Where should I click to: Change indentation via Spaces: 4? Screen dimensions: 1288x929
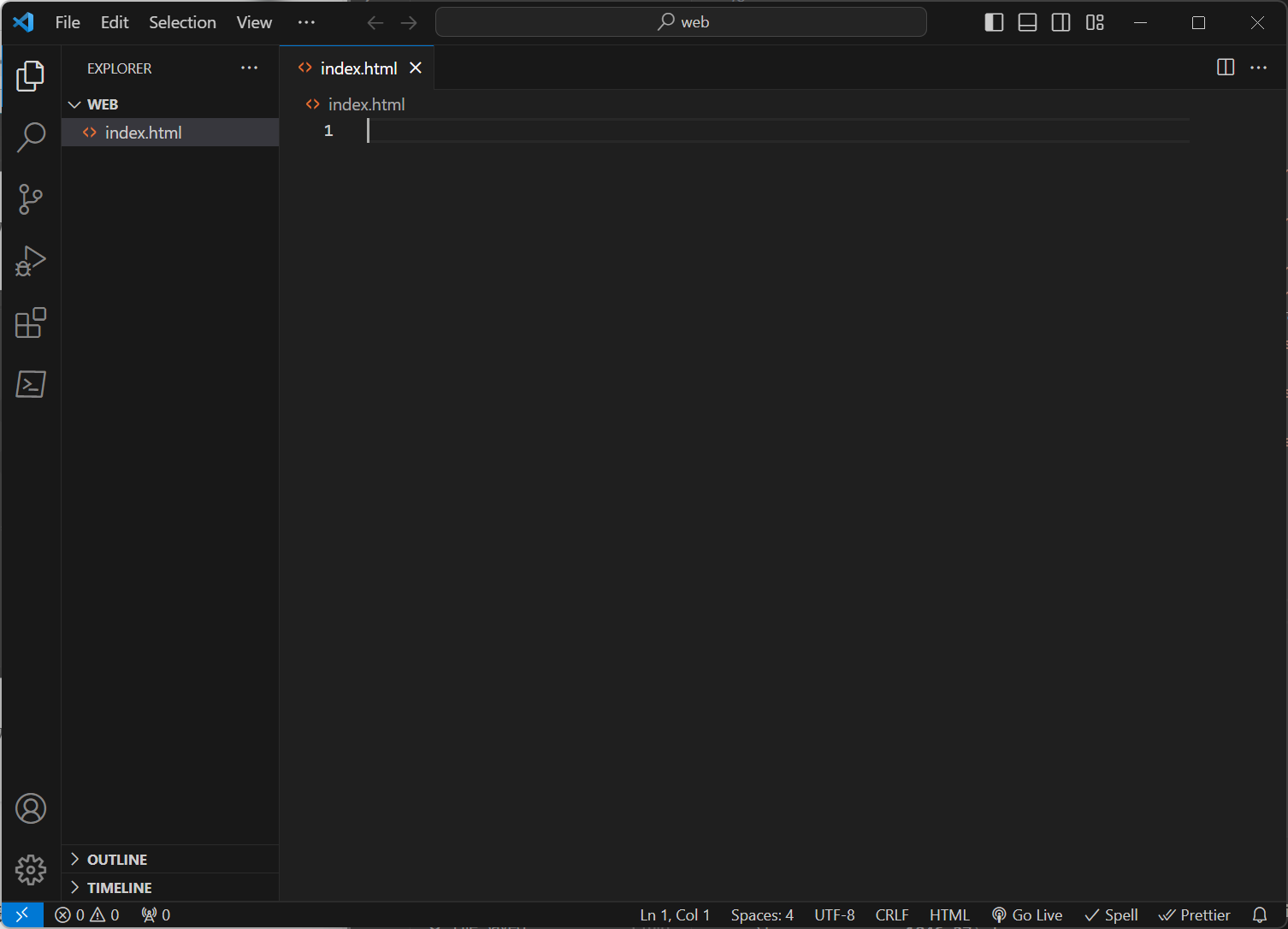pos(762,914)
